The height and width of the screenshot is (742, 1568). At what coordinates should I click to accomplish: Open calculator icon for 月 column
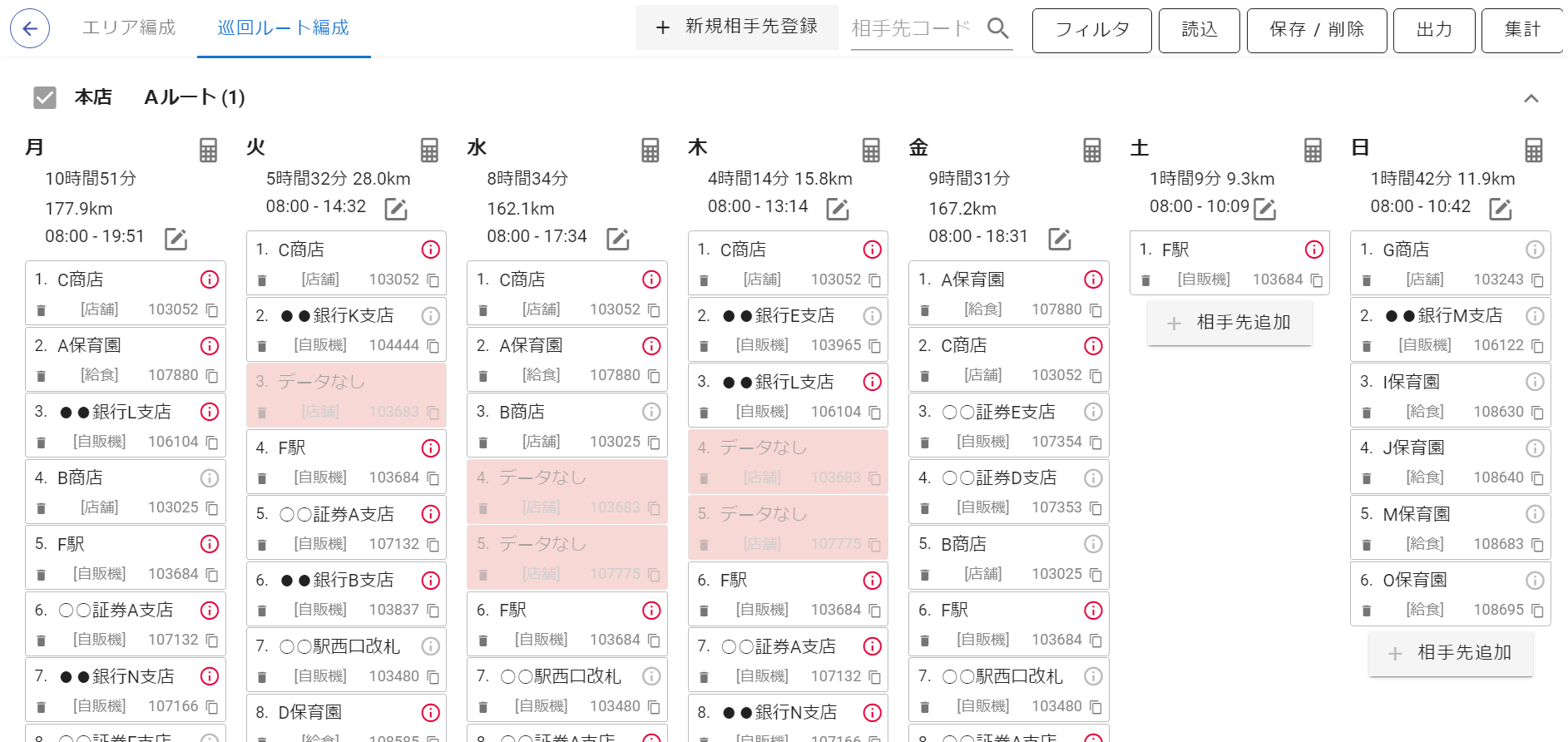click(x=208, y=151)
